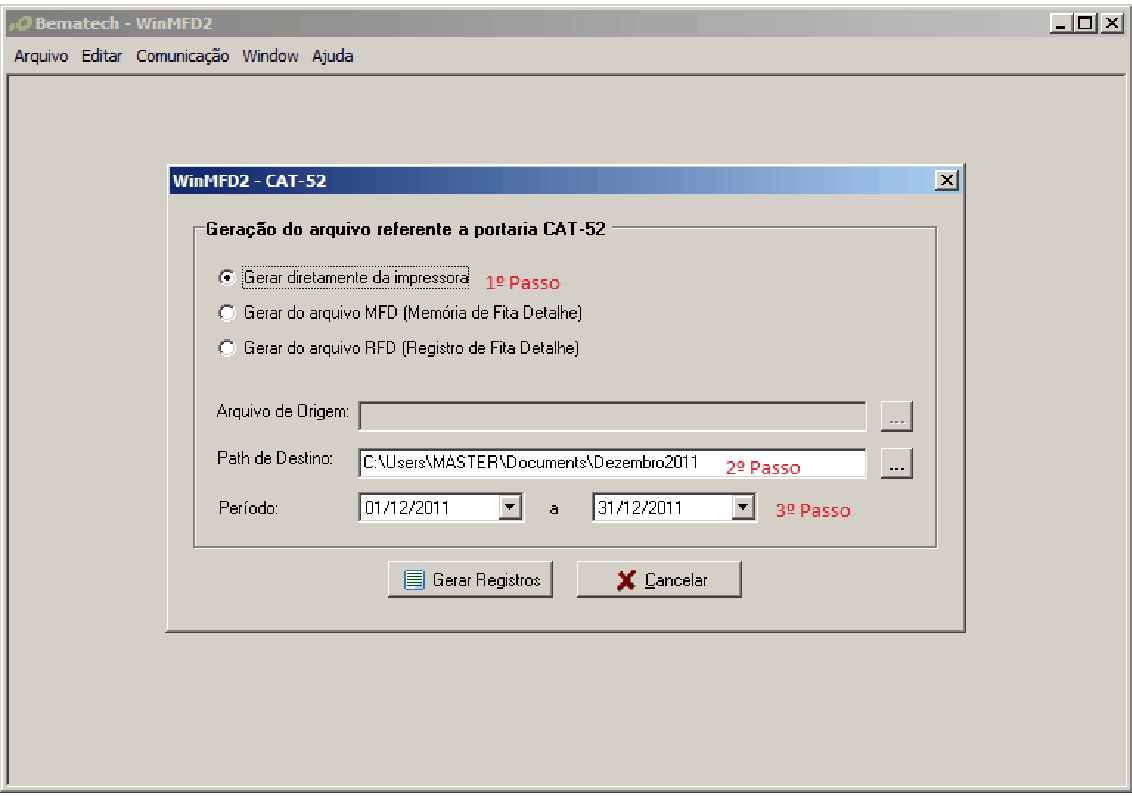Open the Comunicação menu

pyautogui.click(x=182, y=56)
